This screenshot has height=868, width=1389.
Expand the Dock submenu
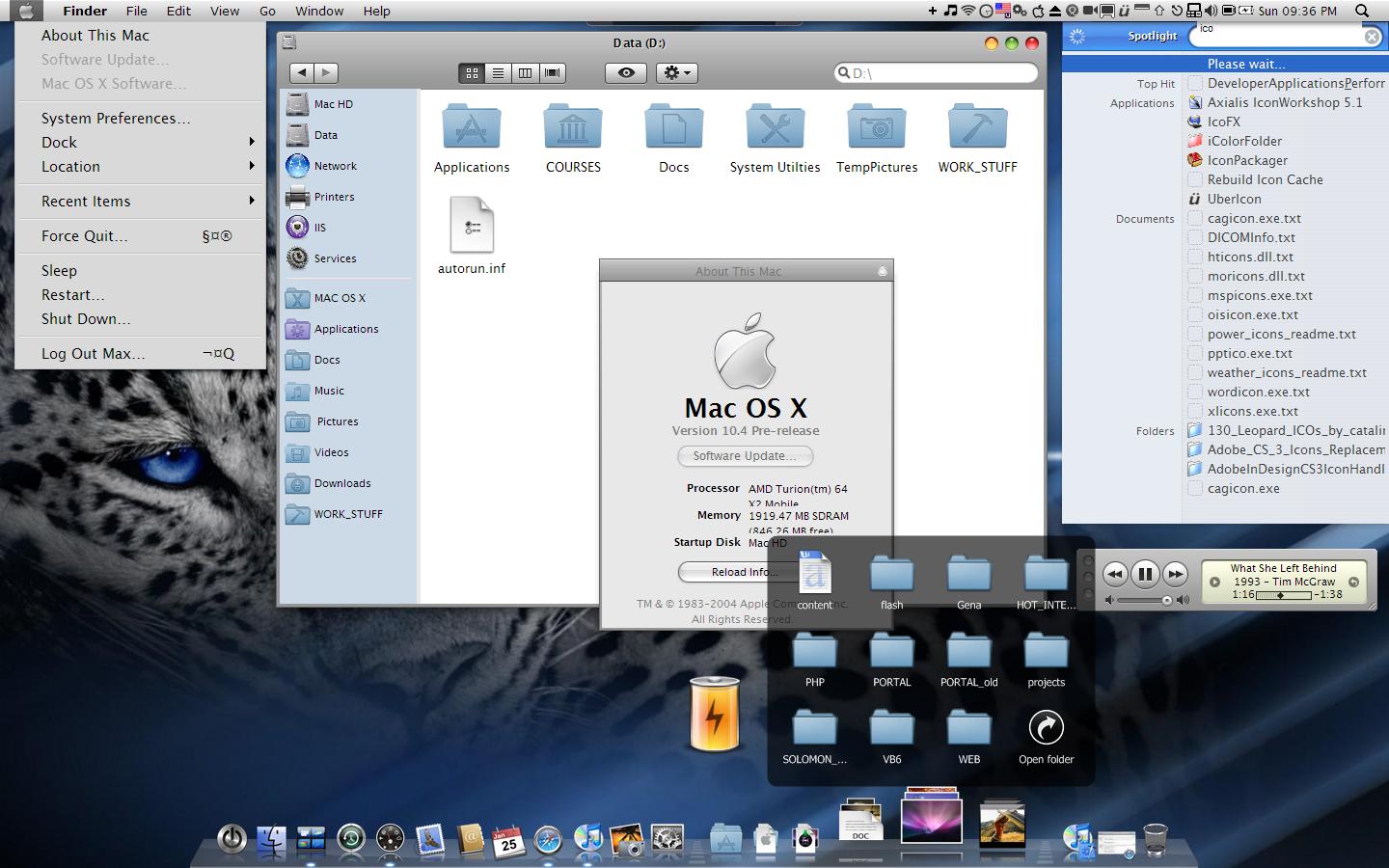pos(141,142)
